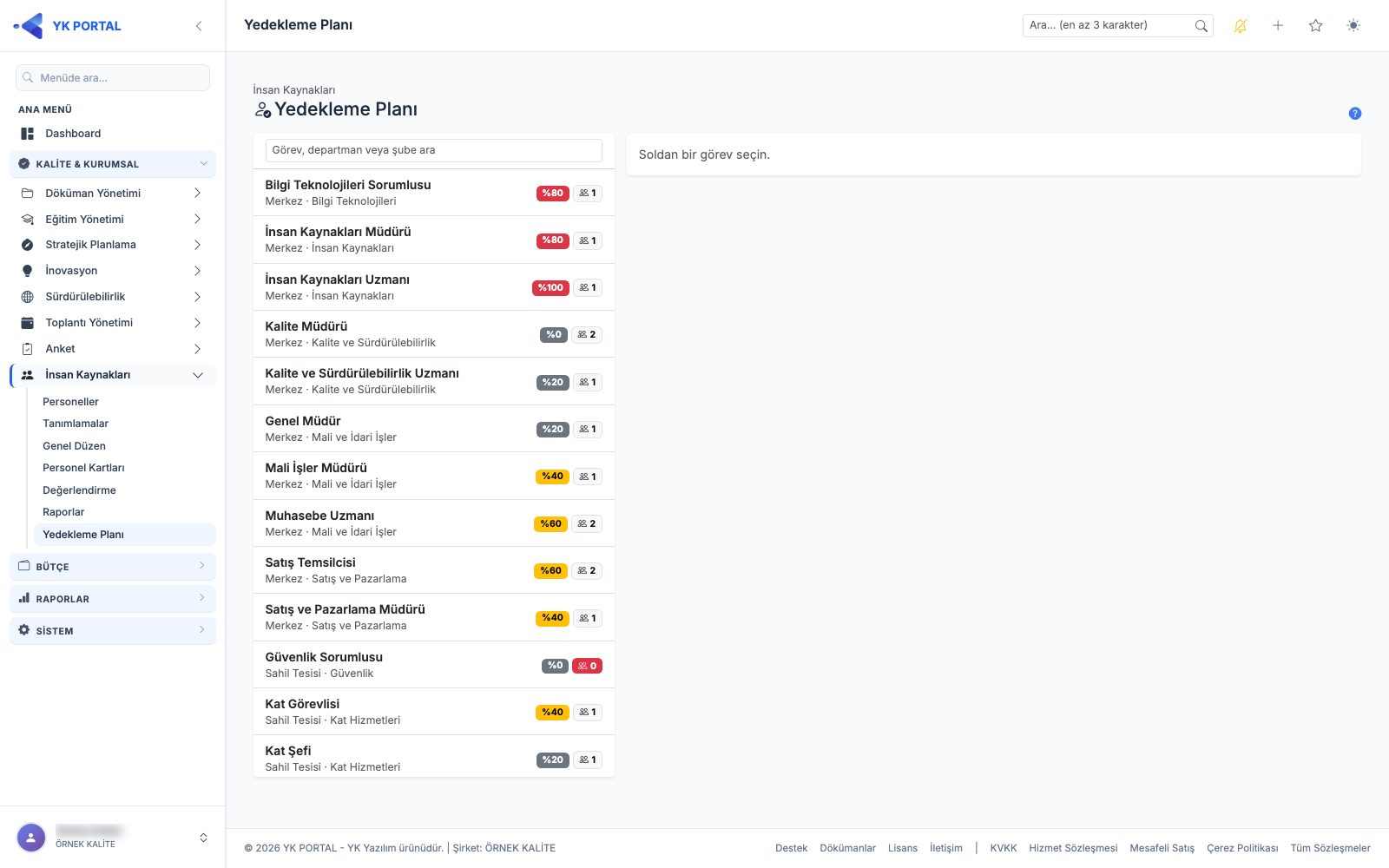Toggle the light/dark theme sun icon
This screenshot has width=1389, height=868.
(x=1353, y=26)
